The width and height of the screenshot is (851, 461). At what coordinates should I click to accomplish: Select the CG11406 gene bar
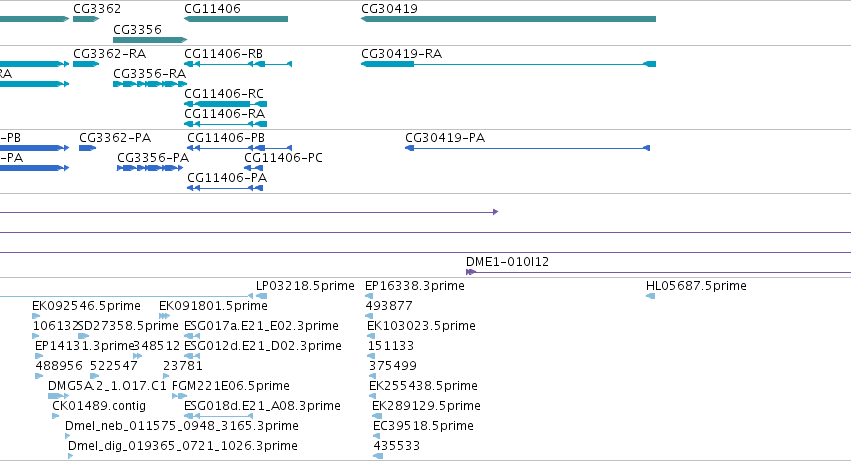[236, 19]
